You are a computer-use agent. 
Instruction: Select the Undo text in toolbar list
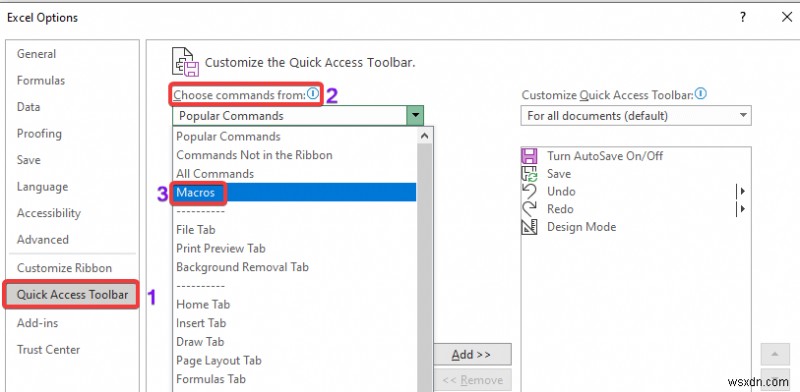click(561, 191)
